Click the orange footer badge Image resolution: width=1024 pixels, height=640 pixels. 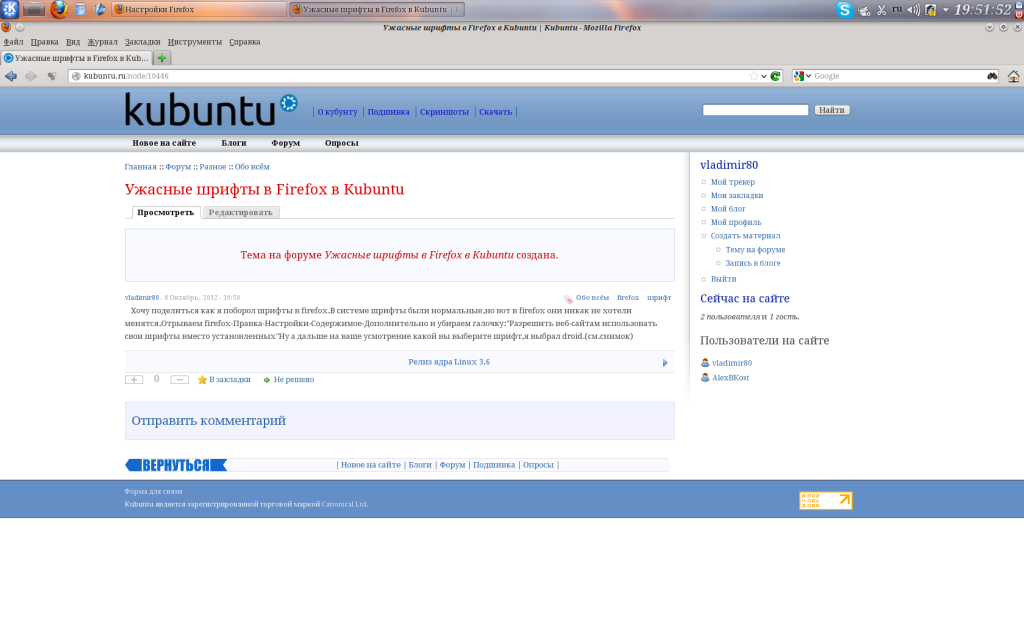tap(825, 500)
